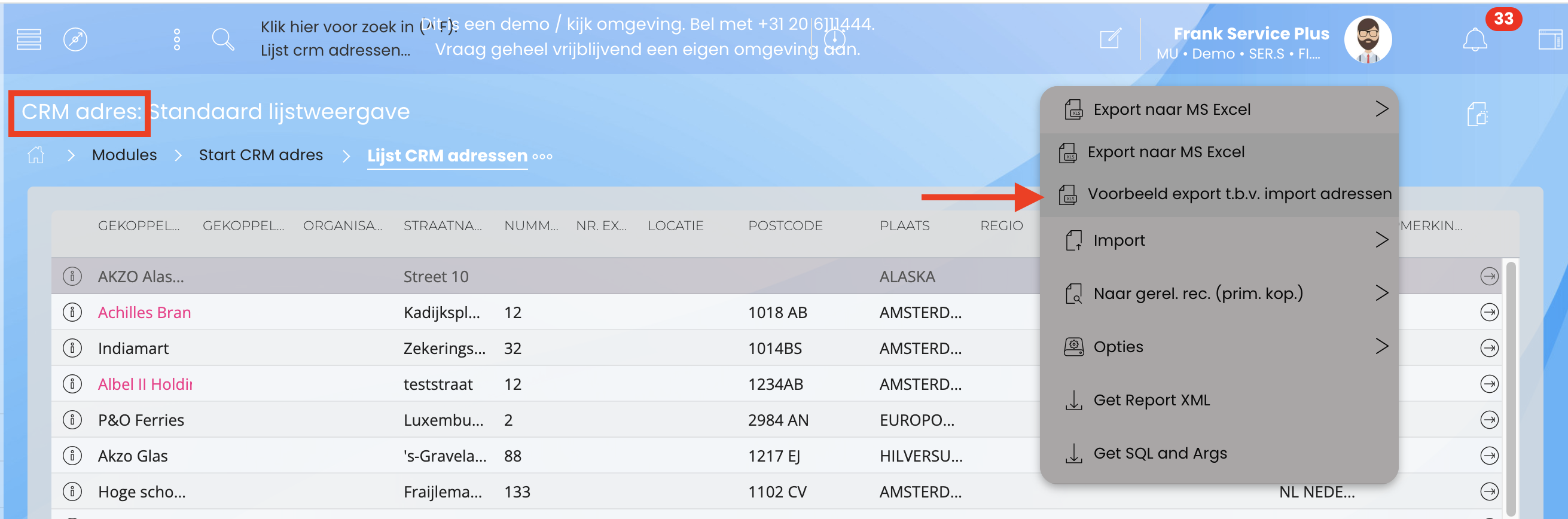This screenshot has height=519, width=1568.
Task: Click Get SQL and Args option
Action: coord(1160,453)
